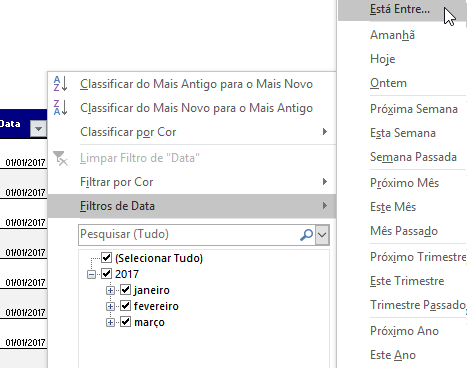Click the Z-A descending sort icon

(60, 108)
